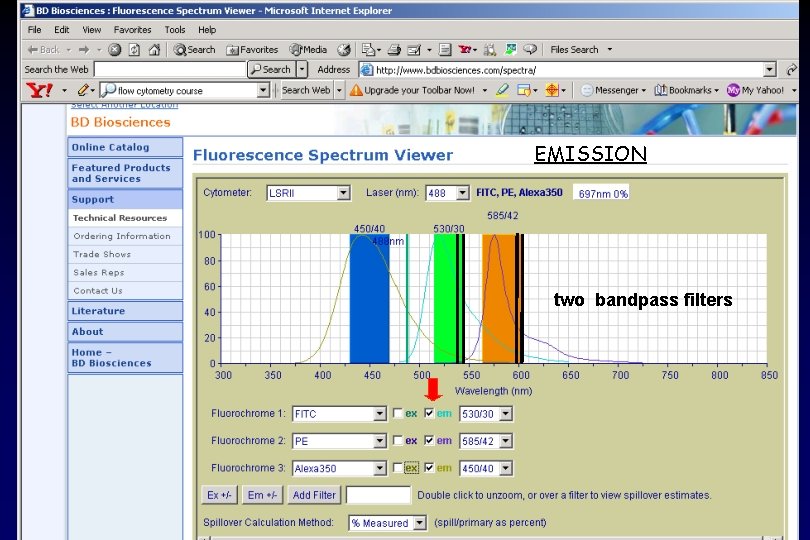Click the orange 585/42 filter band

[x=499, y=299]
